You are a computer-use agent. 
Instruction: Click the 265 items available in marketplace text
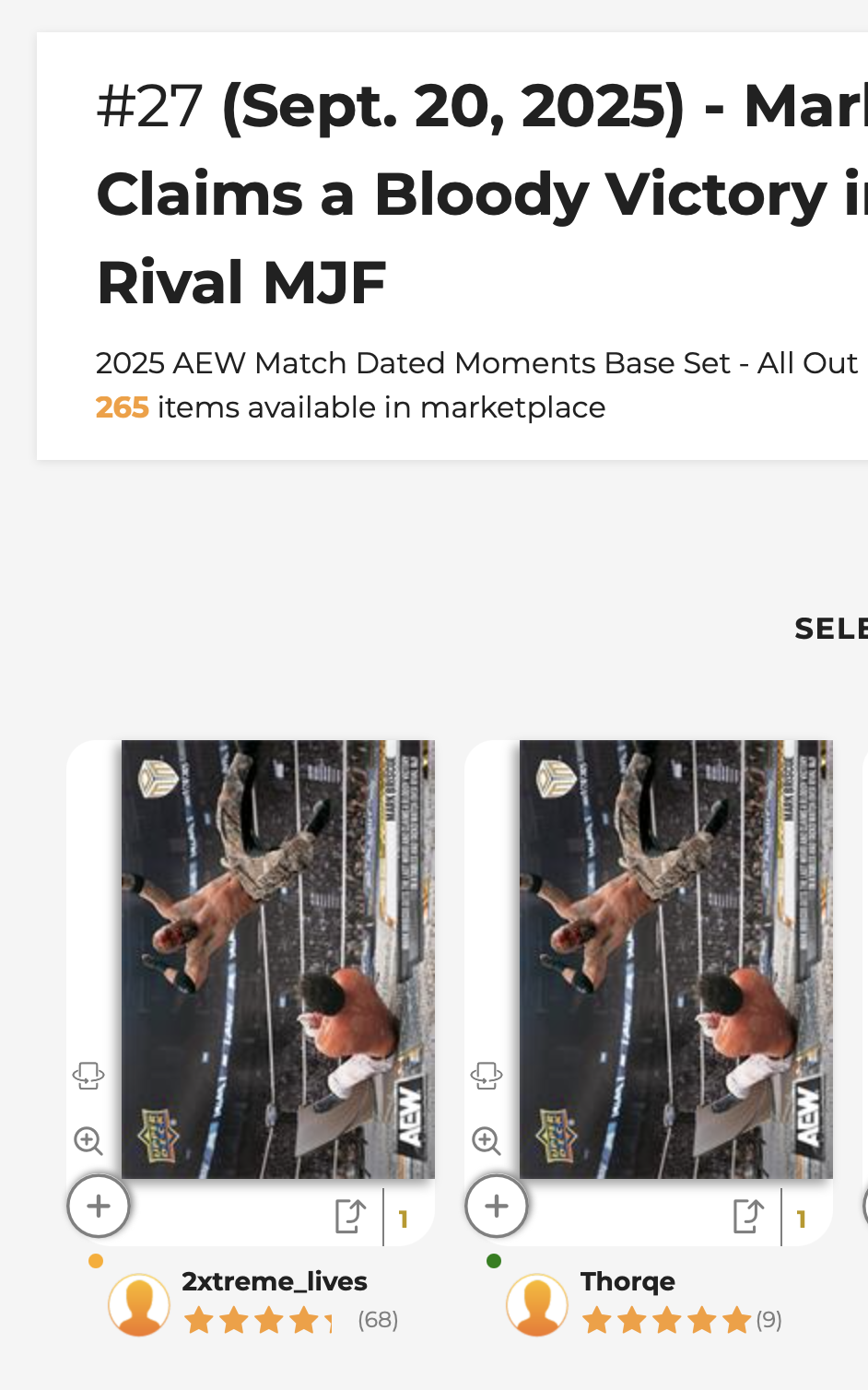coord(350,407)
